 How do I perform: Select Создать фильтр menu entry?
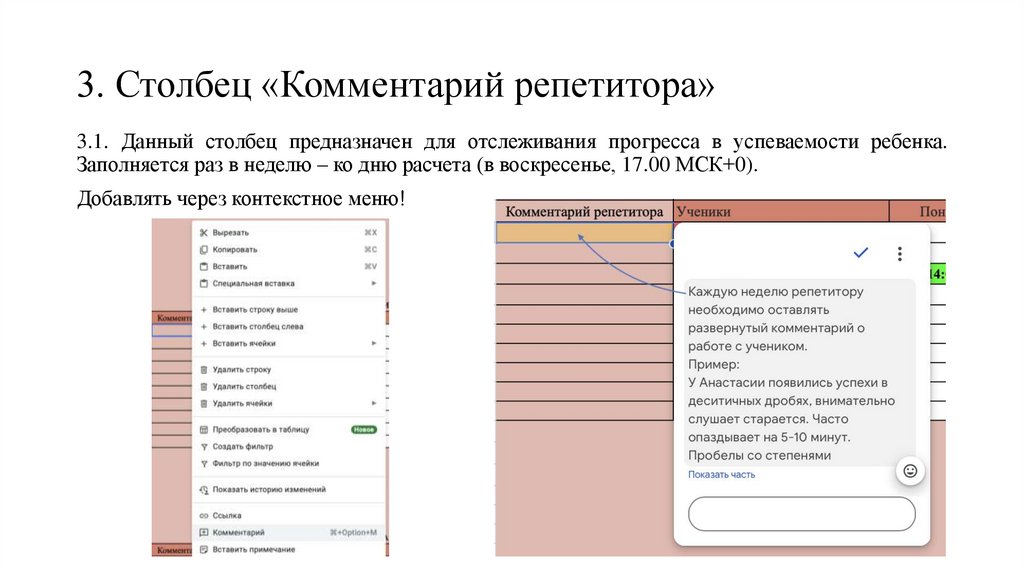(289, 447)
